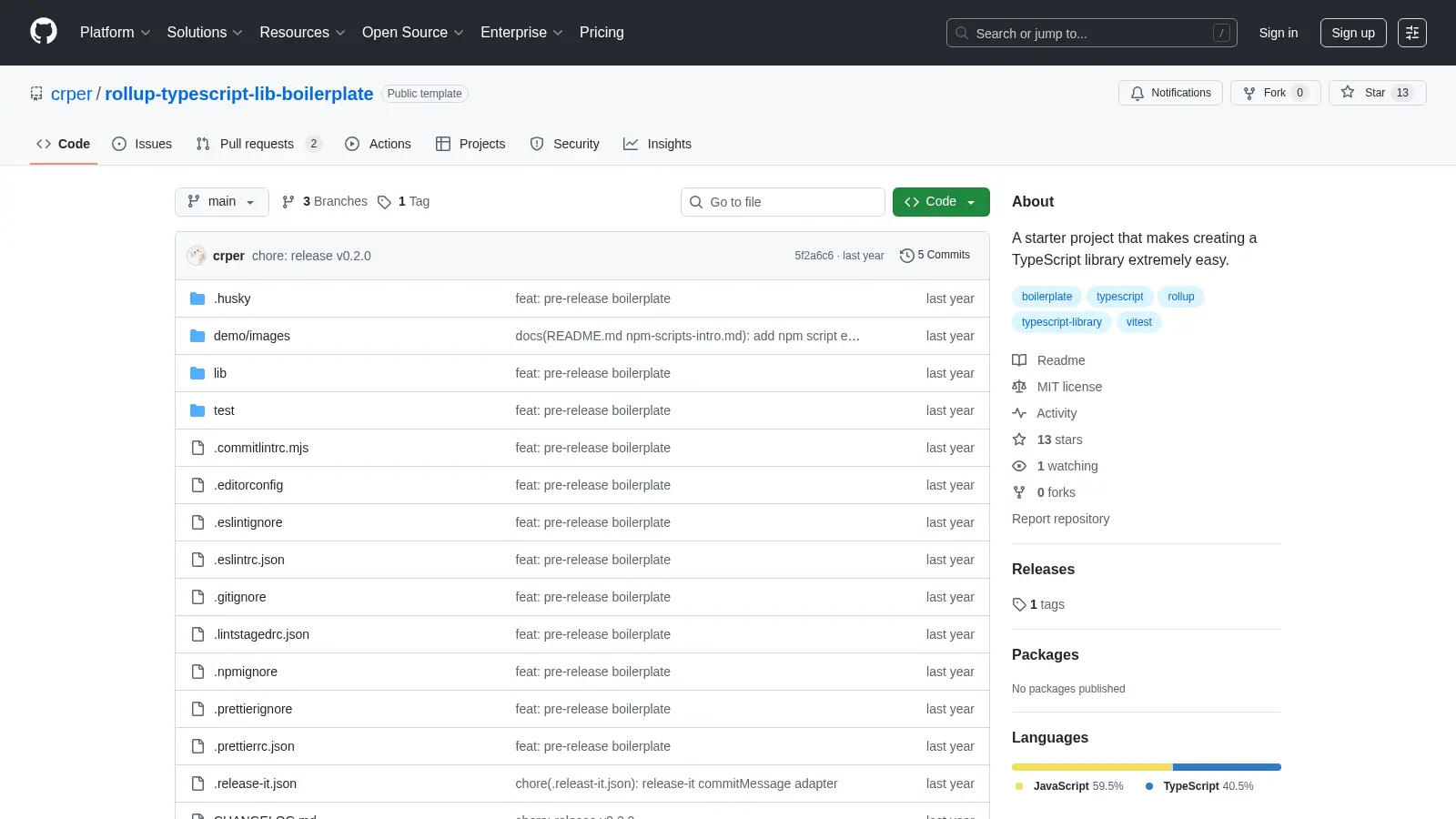The image size is (1456, 819).
Task: Open the Insights tab
Action: tap(657, 144)
